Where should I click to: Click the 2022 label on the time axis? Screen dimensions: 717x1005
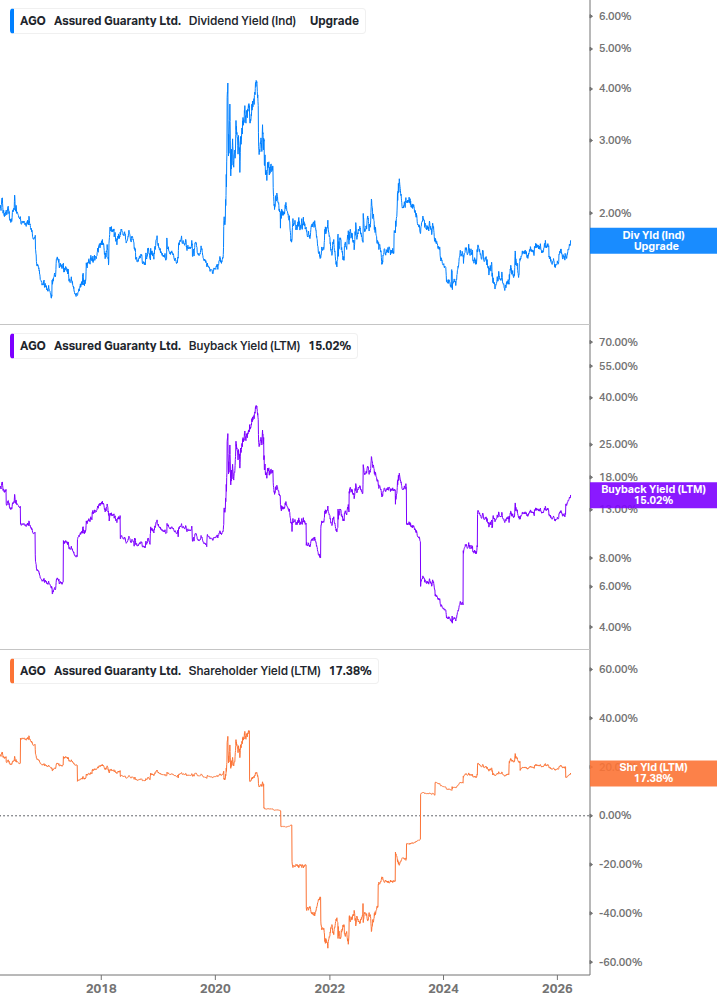(329, 988)
